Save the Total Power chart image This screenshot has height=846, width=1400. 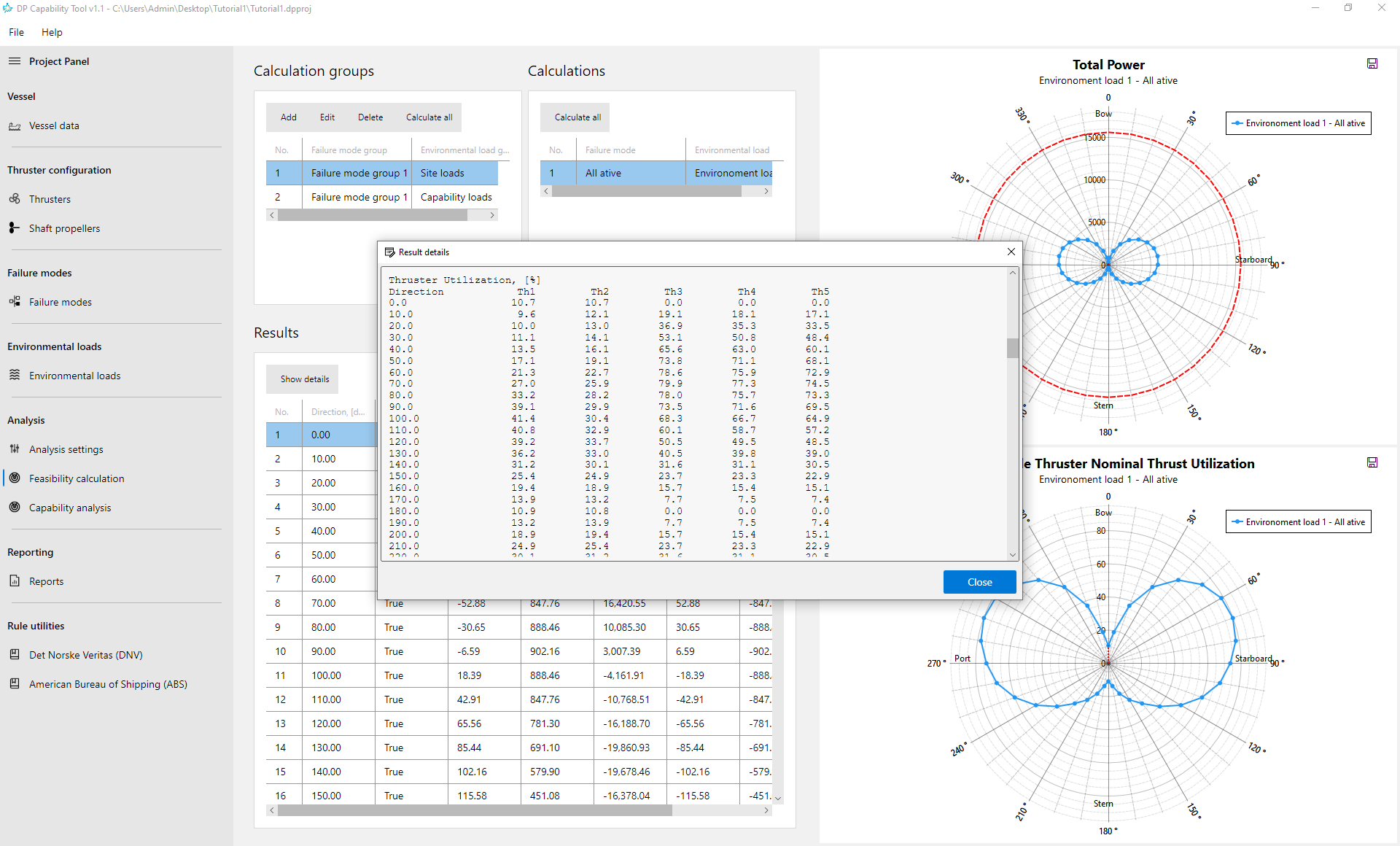point(1372,64)
